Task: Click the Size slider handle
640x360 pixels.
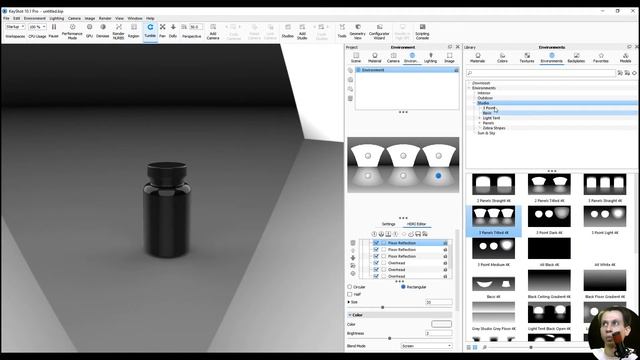Action: [382, 307]
